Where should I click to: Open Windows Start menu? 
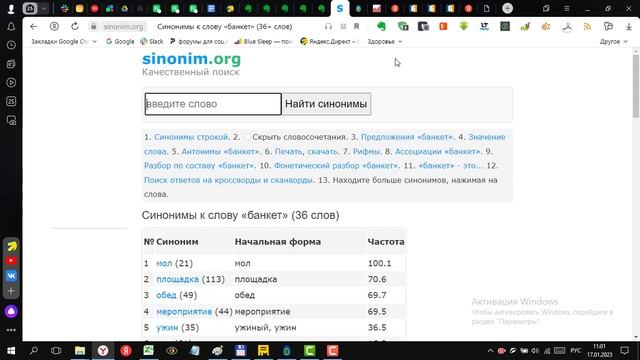tap(11, 351)
